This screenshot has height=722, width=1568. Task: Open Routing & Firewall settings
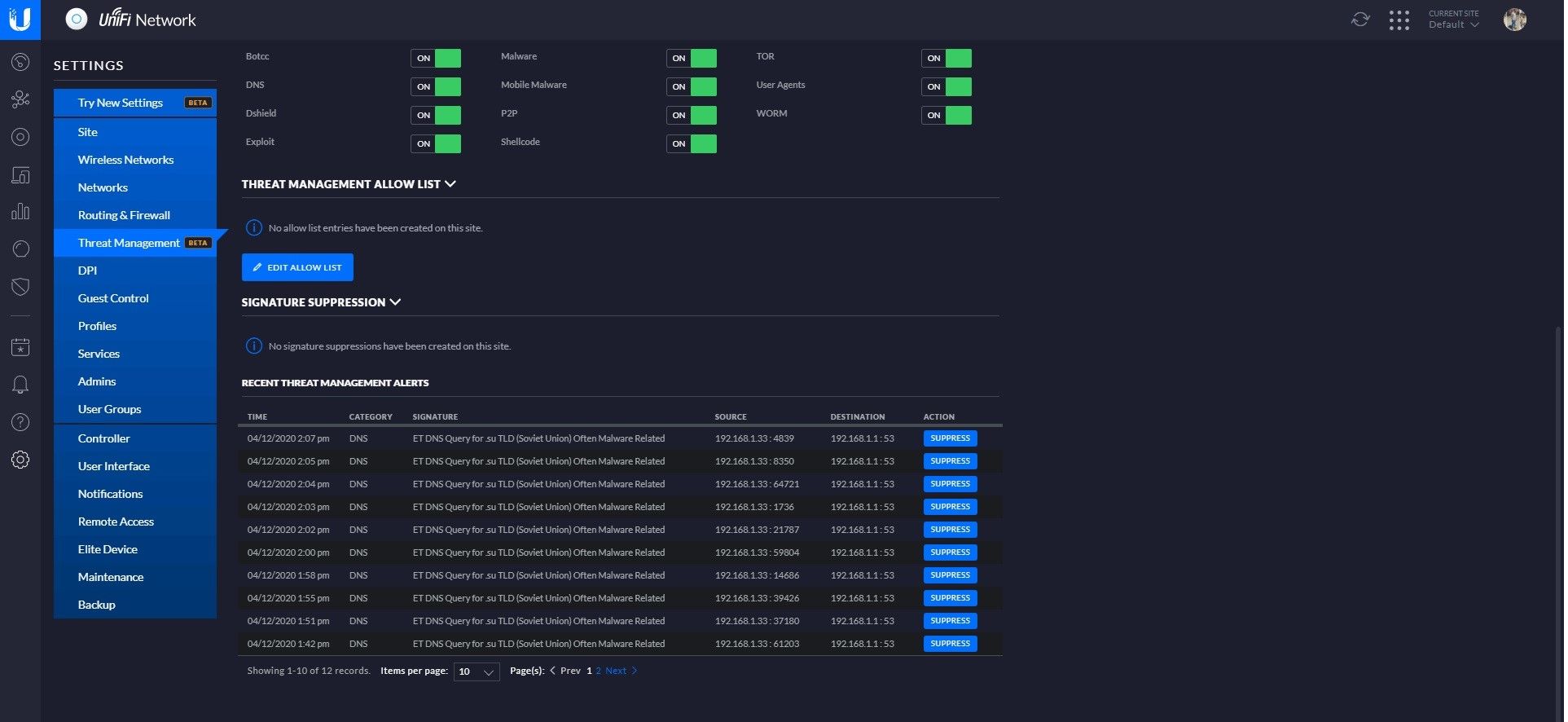(x=135, y=215)
